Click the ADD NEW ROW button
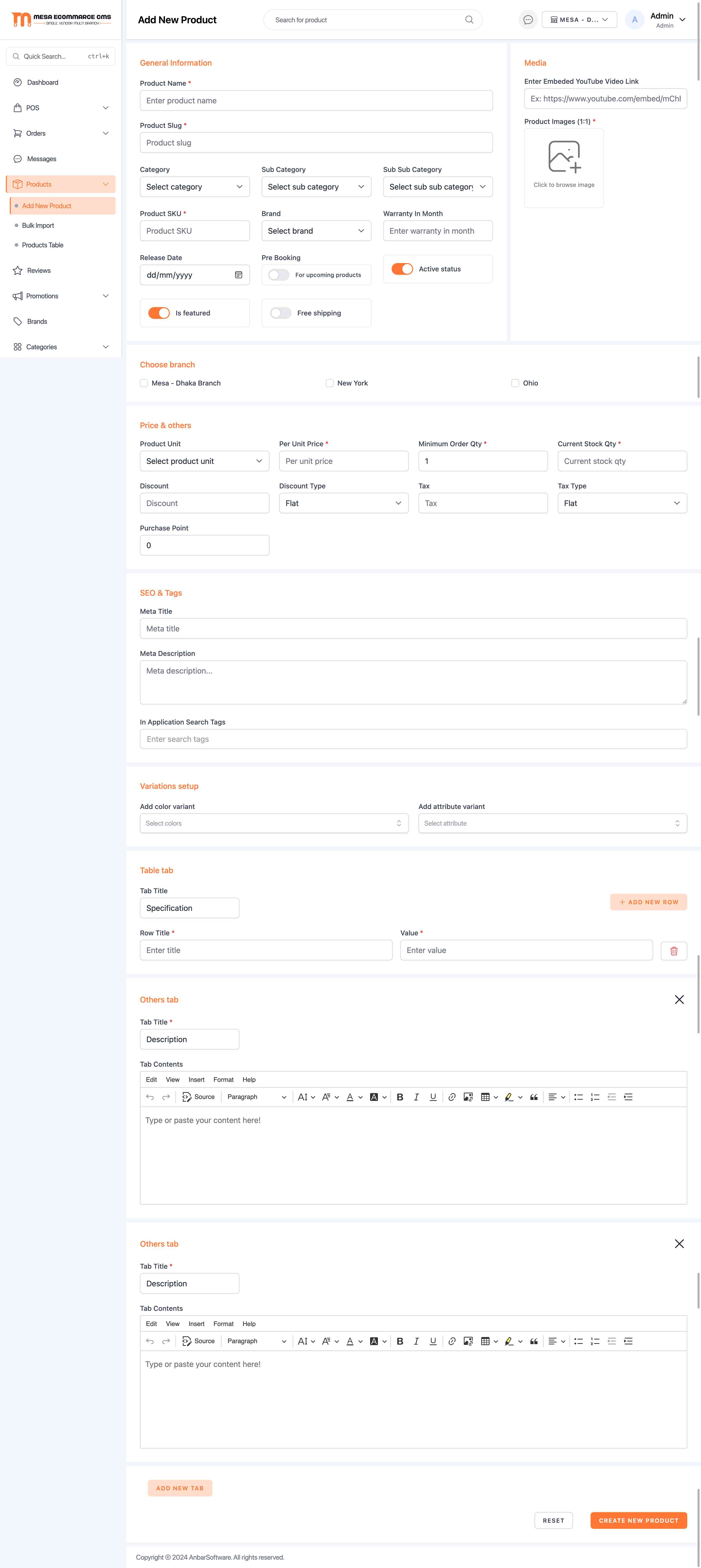This screenshot has width=701, height=1568. point(649,902)
